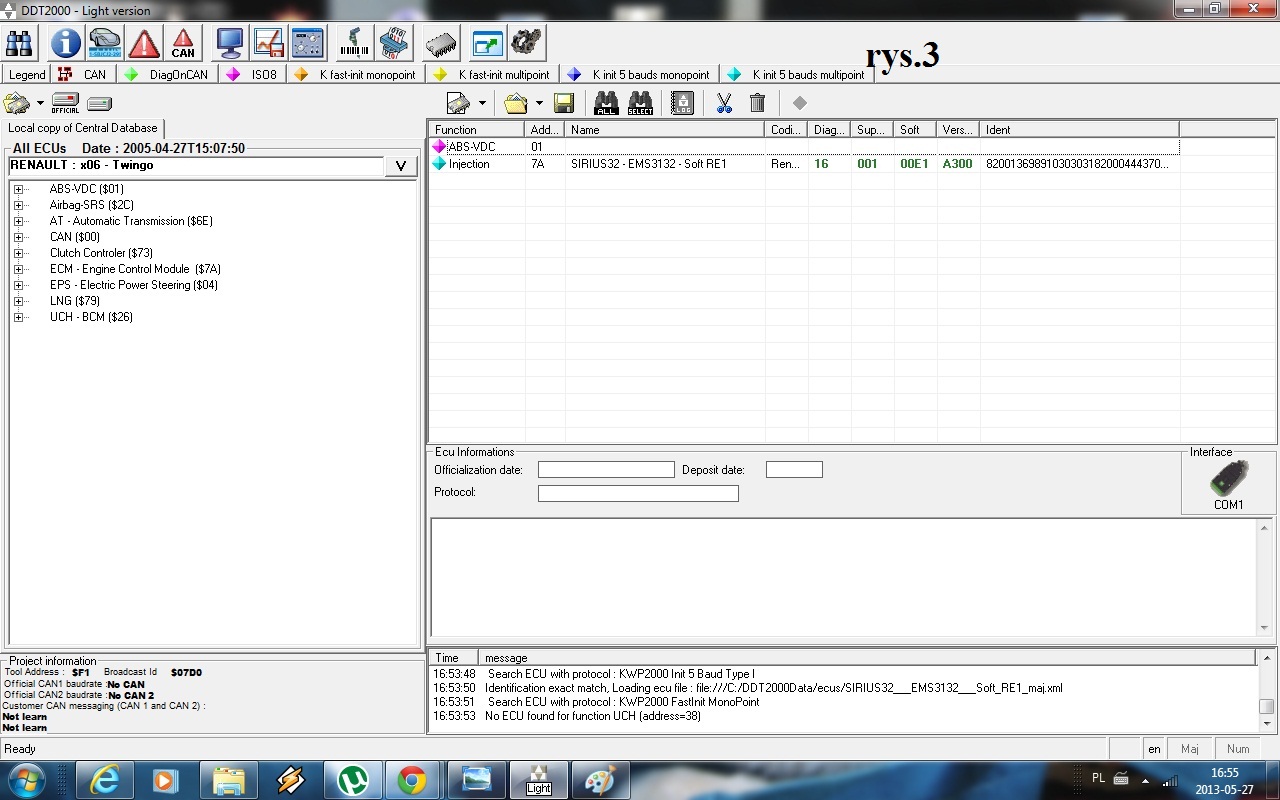The height and width of the screenshot is (800, 1280).
Task: Expand the ABS-VDC ($01) tree node
Action: (x=18, y=189)
